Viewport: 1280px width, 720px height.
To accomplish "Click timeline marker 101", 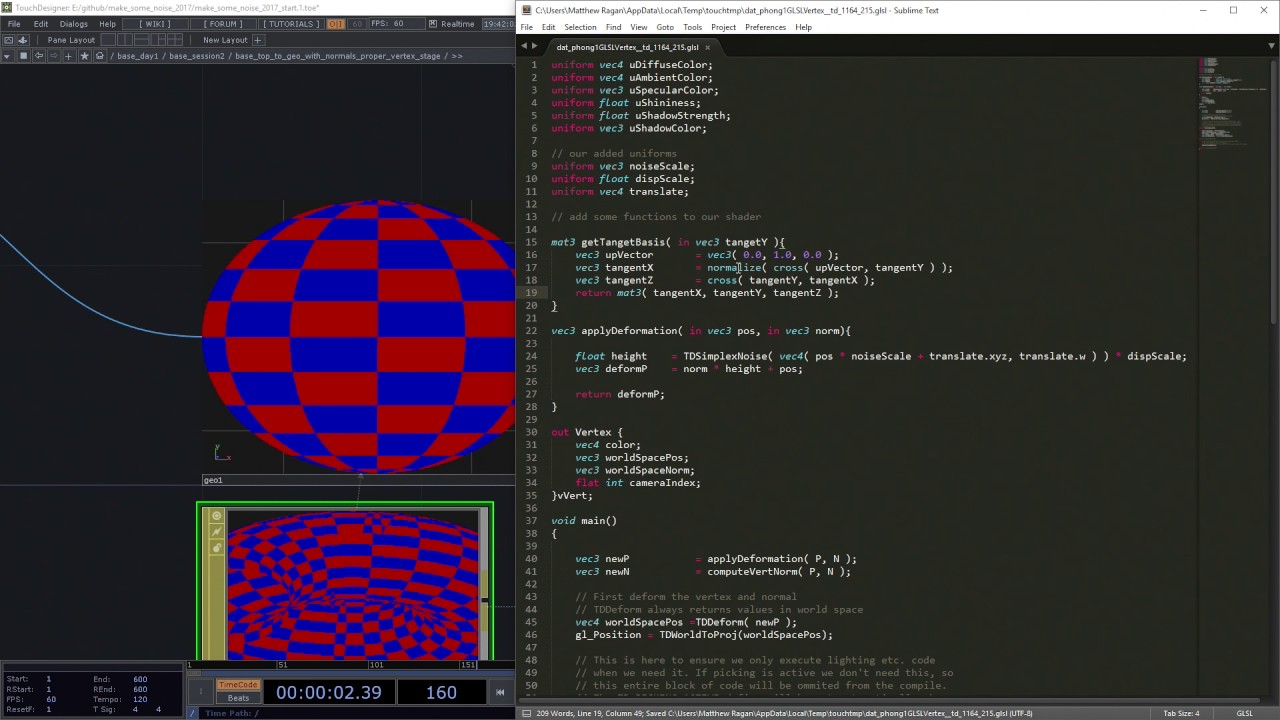I will coord(376,665).
